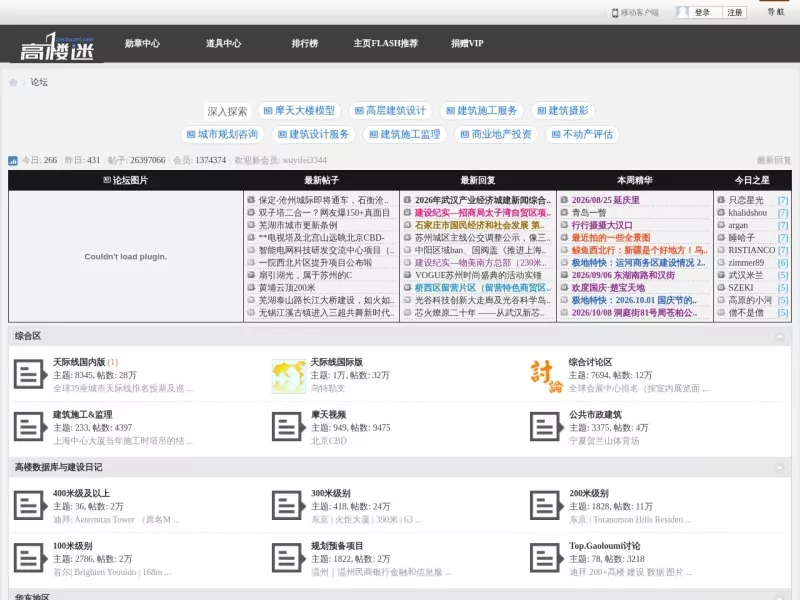Open post 黄埔云顶200米
The image size is (800, 600).
tap(287, 288)
